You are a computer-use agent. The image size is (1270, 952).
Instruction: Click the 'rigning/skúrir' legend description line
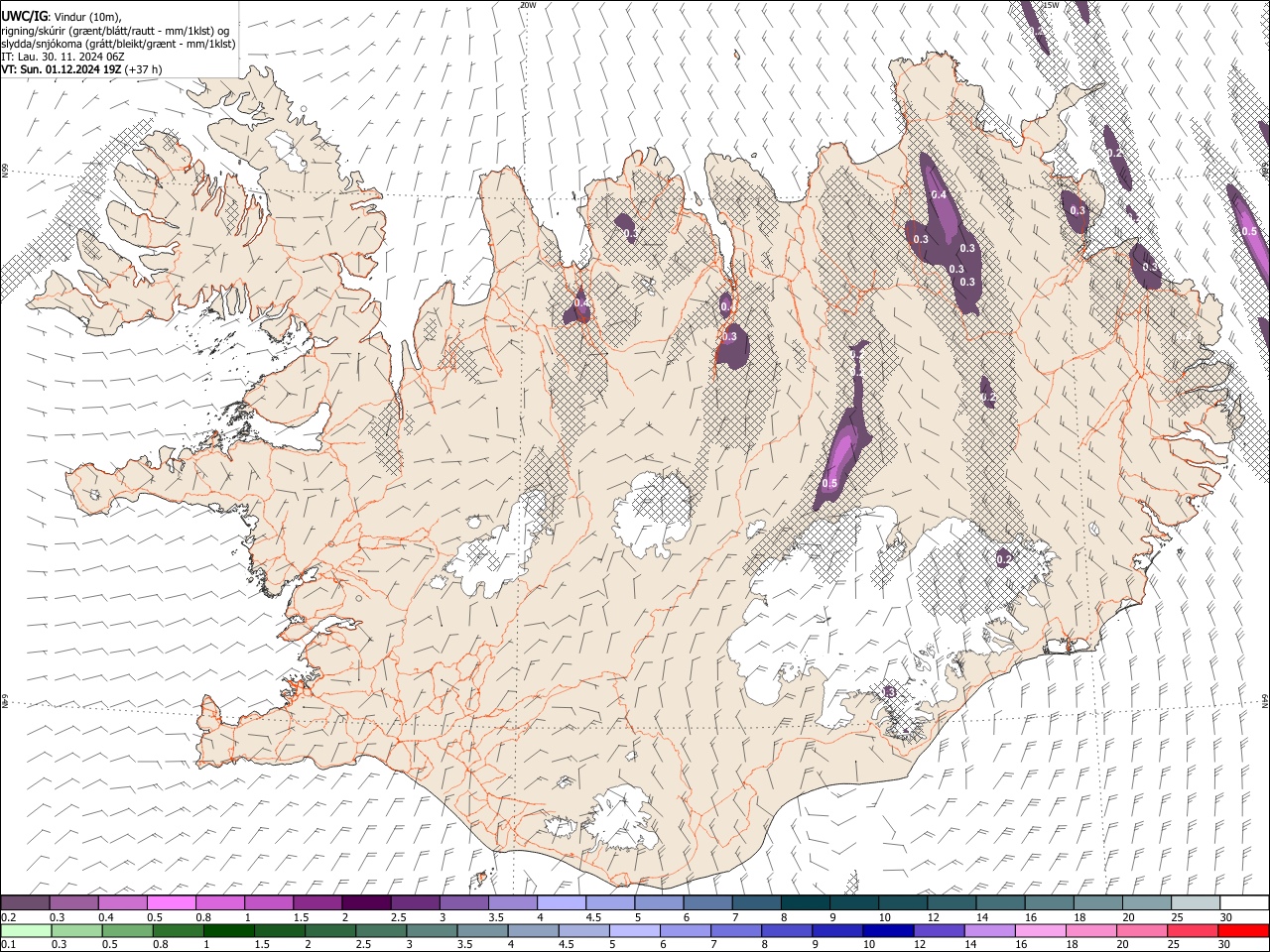tap(115, 30)
